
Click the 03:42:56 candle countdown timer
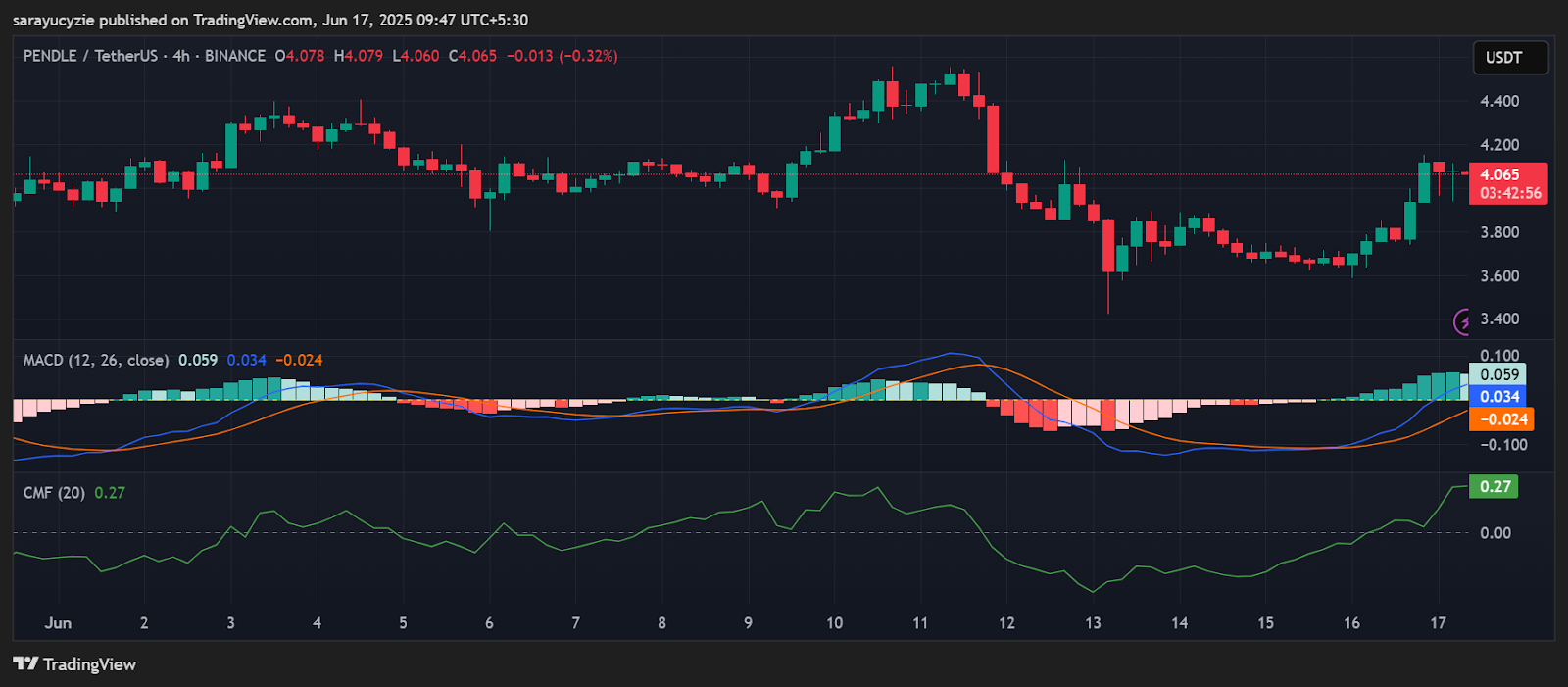[1509, 193]
